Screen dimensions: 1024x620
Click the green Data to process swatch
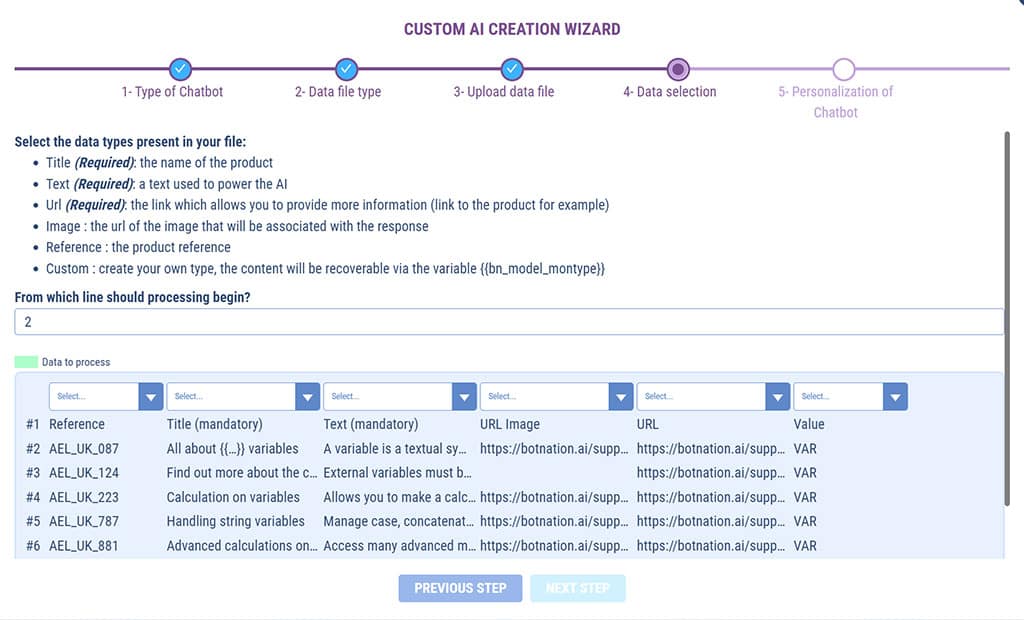(26, 362)
